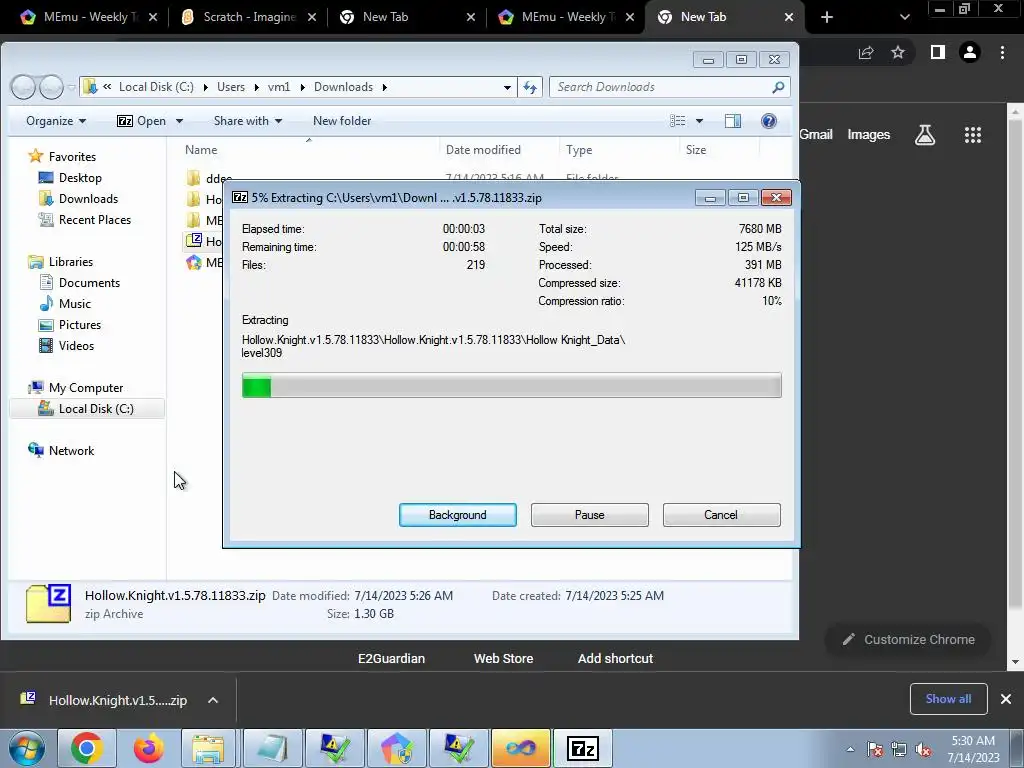Image resolution: width=1024 pixels, height=768 pixels.
Task: Open Firefox from the taskbar
Action: click(x=149, y=748)
